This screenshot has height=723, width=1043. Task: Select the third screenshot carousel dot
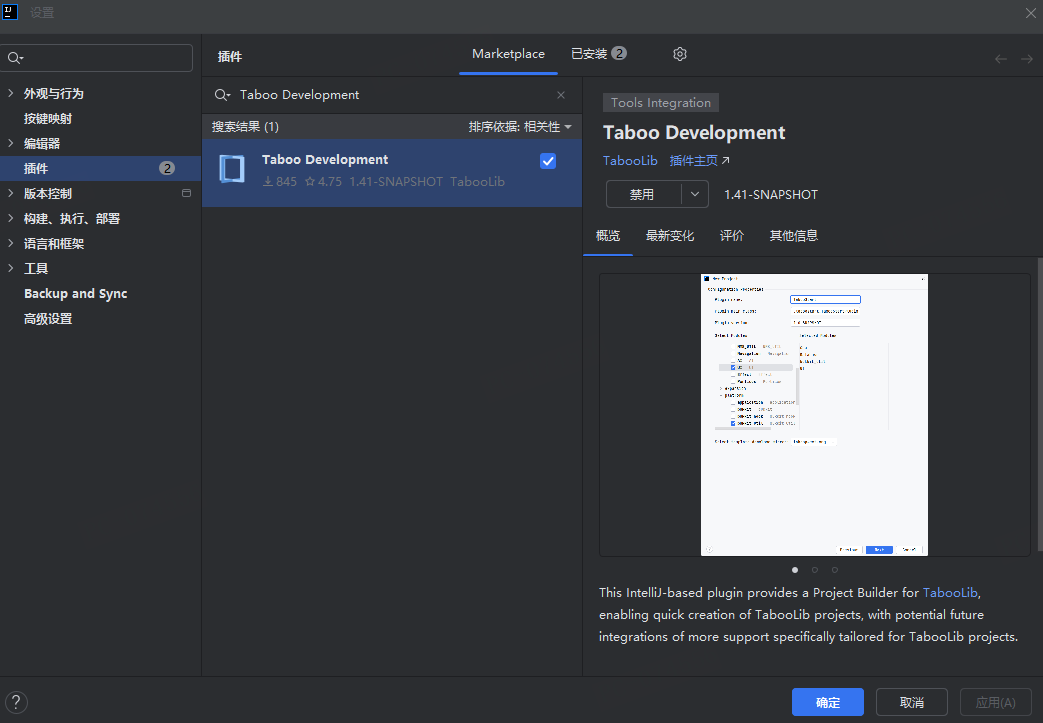(x=835, y=570)
